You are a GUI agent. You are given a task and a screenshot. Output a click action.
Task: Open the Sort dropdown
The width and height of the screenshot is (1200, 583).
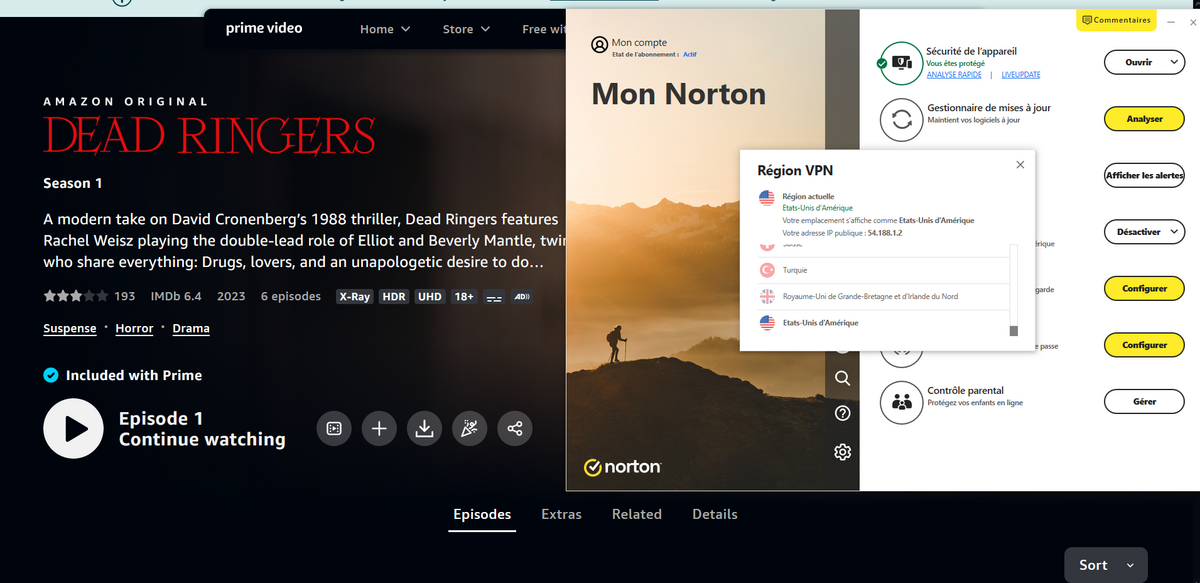click(x=1106, y=565)
